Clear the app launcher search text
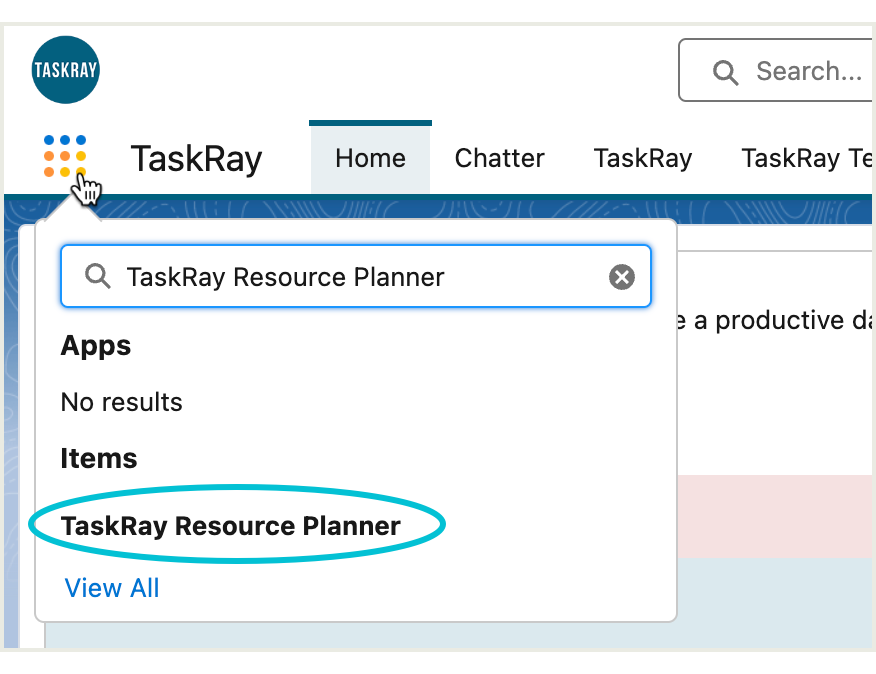876x674 pixels. click(621, 277)
